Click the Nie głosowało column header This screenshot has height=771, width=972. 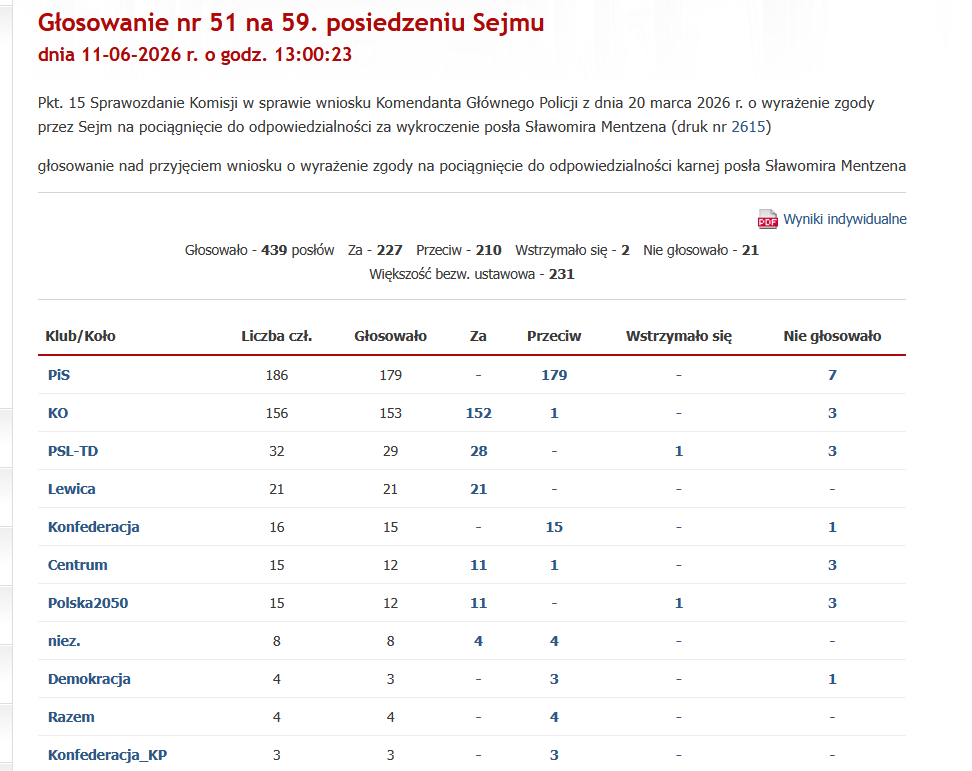(x=832, y=336)
